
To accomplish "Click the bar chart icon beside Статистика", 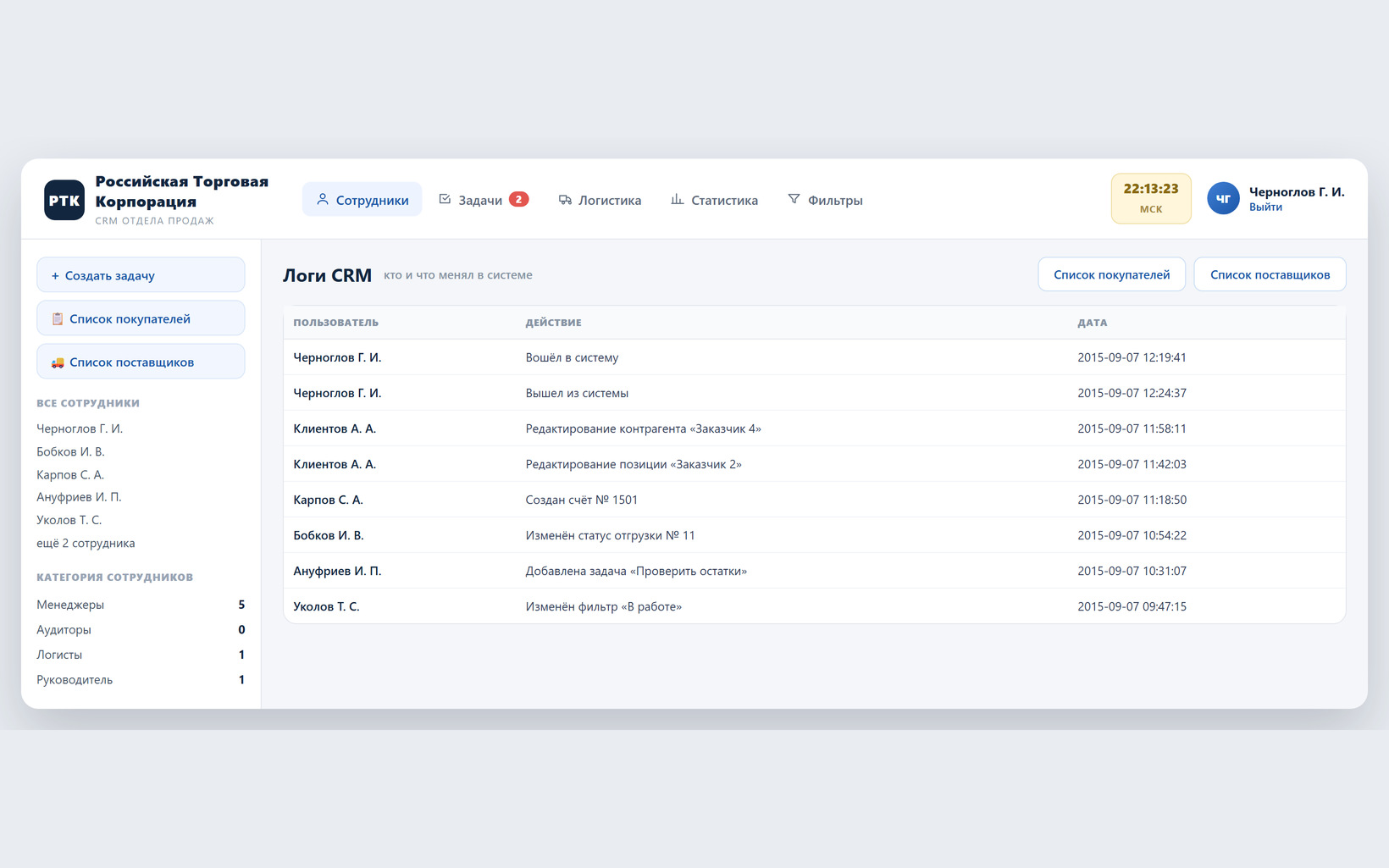I will coord(678,199).
